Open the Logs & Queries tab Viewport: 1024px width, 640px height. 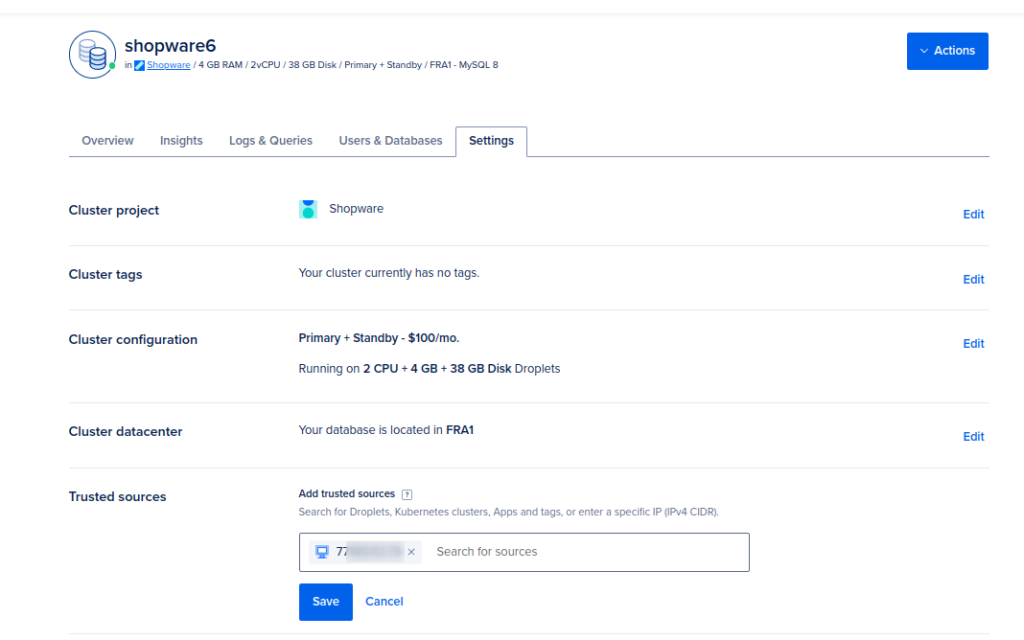point(270,141)
